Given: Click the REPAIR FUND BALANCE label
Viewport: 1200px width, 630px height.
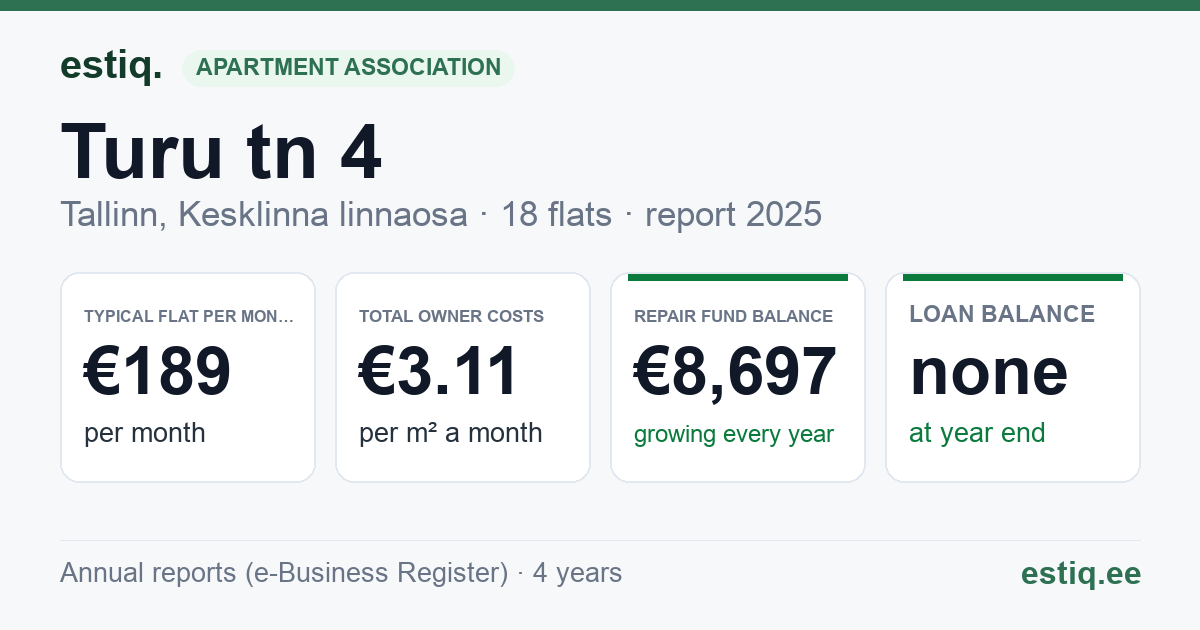Looking at the screenshot, I should click(733, 316).
